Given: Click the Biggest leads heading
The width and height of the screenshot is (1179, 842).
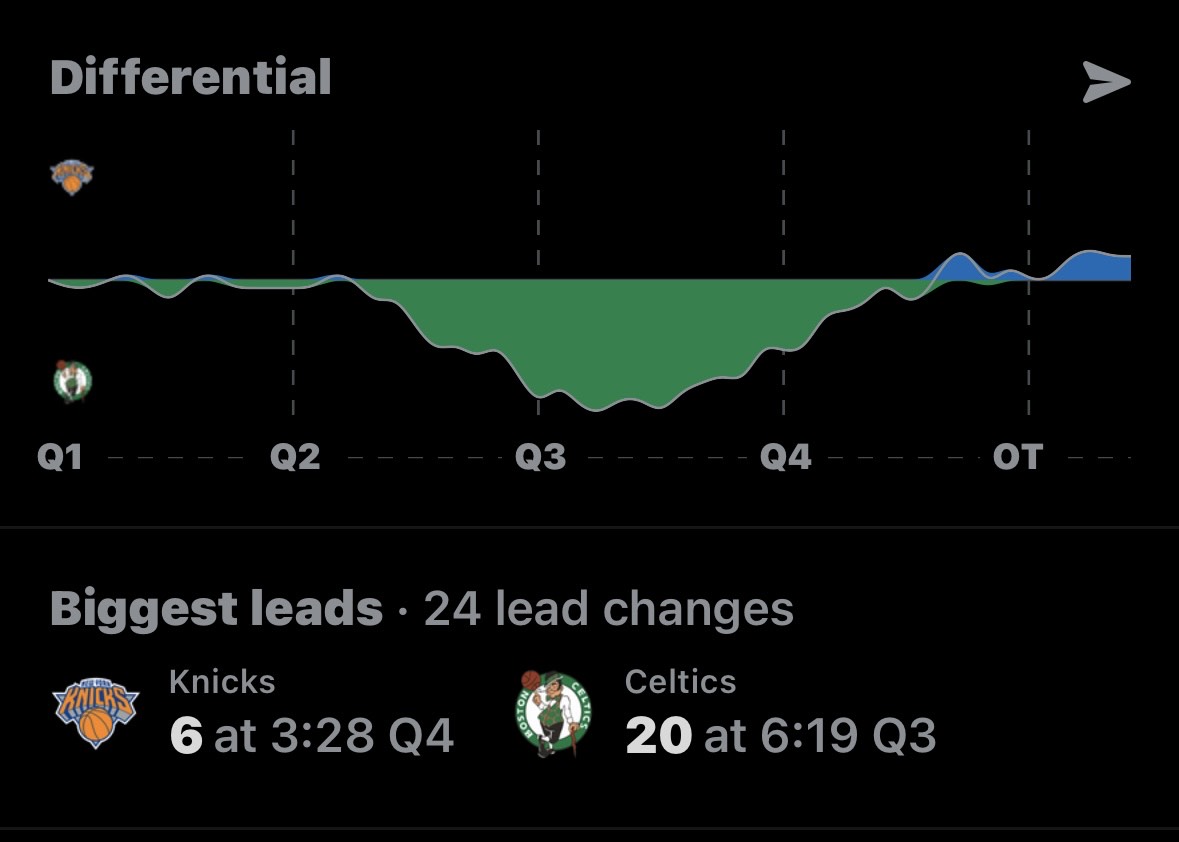Looking at the screenshot, I should pos(217,609).
